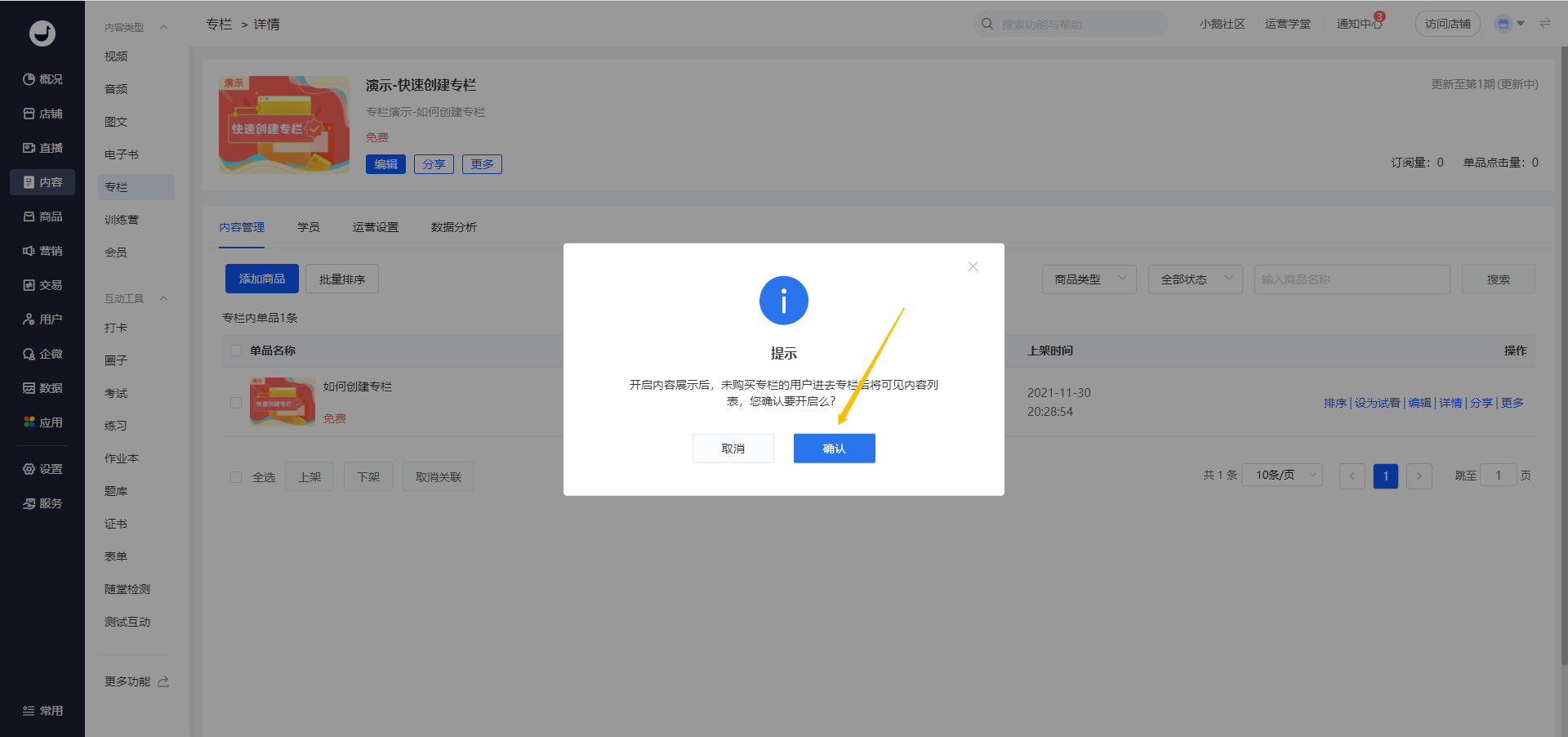Switch to the 运营设置 tab
The height and width of the screenshot is (737, 1568).
[x=376, y=227]
